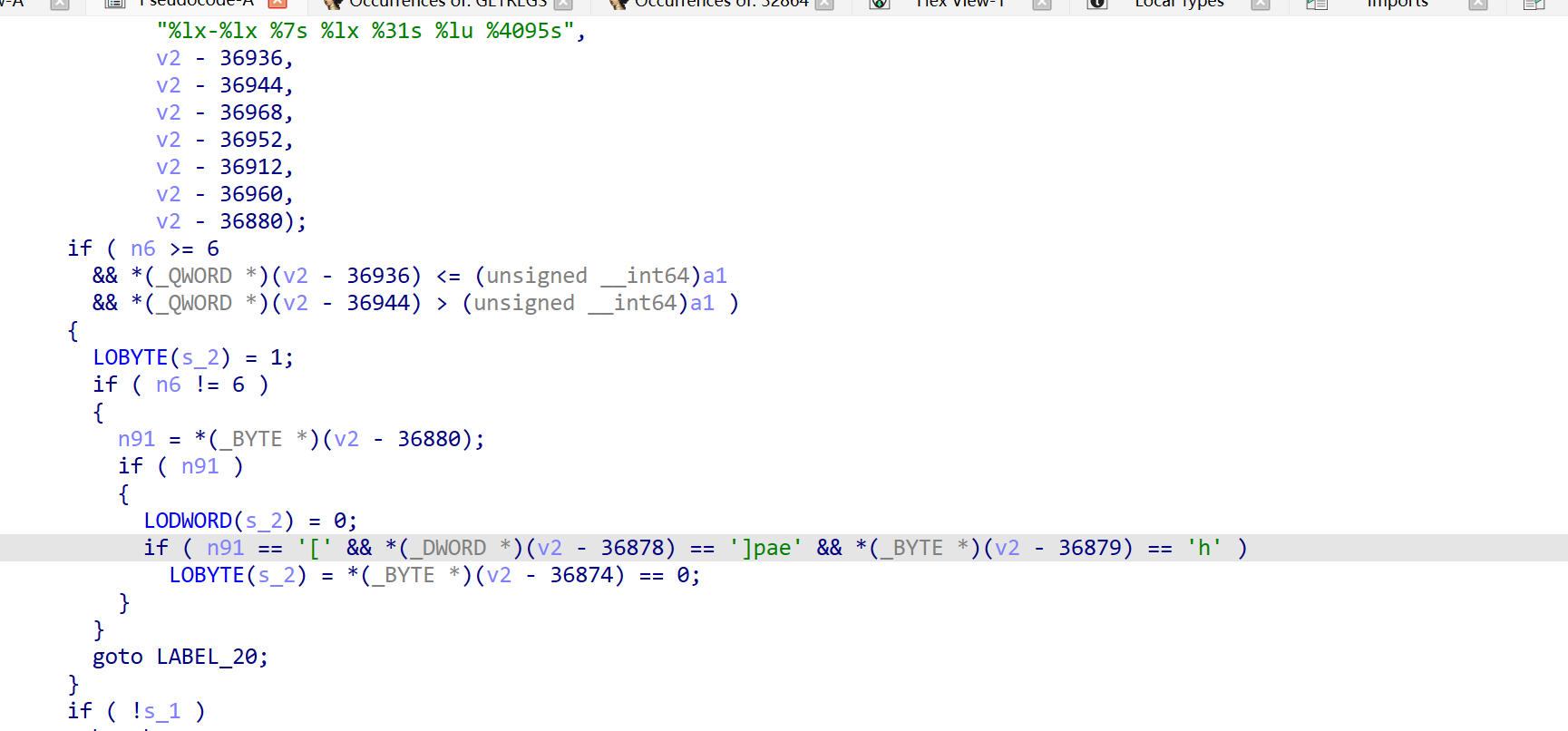The width and height of the screenshot is (1568, 731).
Task: Select n91 in the "if ( n91 )" line
Action: click(200, 466)
